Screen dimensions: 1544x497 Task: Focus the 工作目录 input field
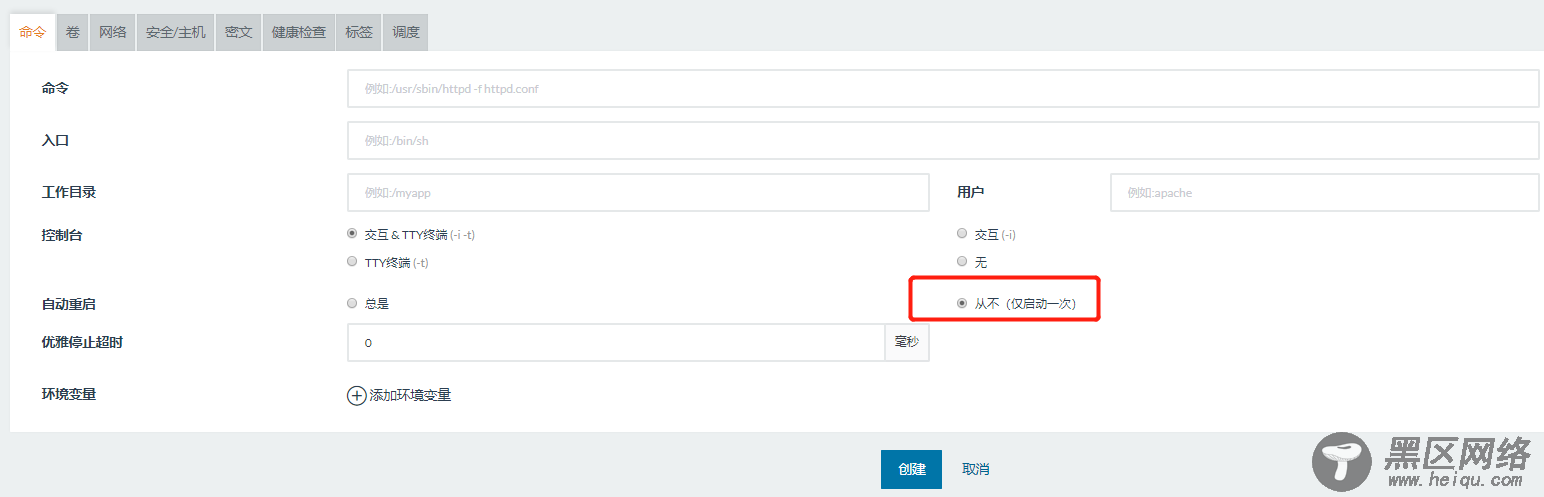point(638,193)
